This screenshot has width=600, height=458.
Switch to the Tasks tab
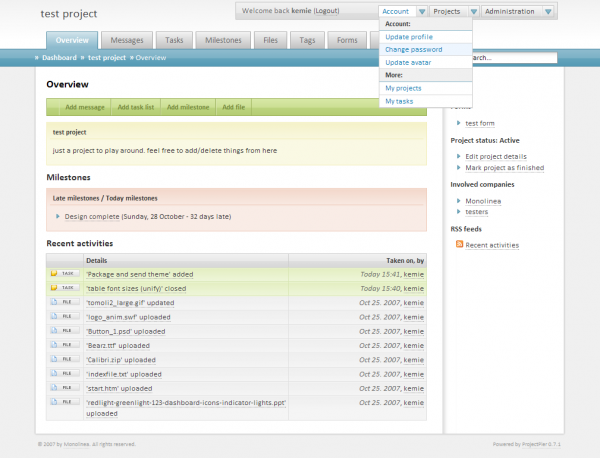(174, 40)
